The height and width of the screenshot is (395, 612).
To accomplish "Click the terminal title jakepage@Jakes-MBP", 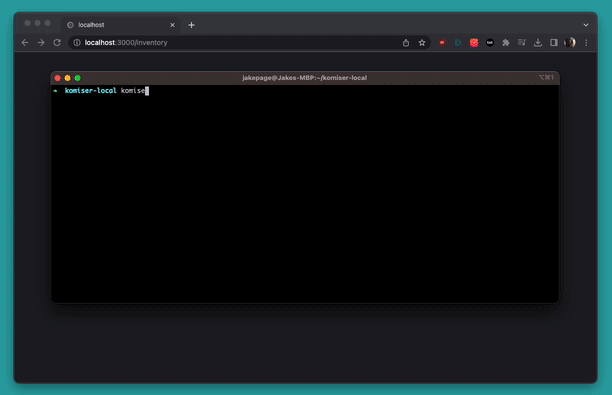I will click(304, 78).
